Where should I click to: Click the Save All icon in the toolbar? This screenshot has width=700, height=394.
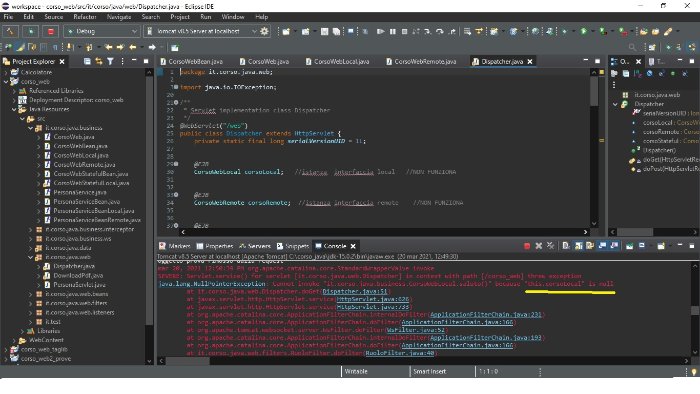[336, 31]
